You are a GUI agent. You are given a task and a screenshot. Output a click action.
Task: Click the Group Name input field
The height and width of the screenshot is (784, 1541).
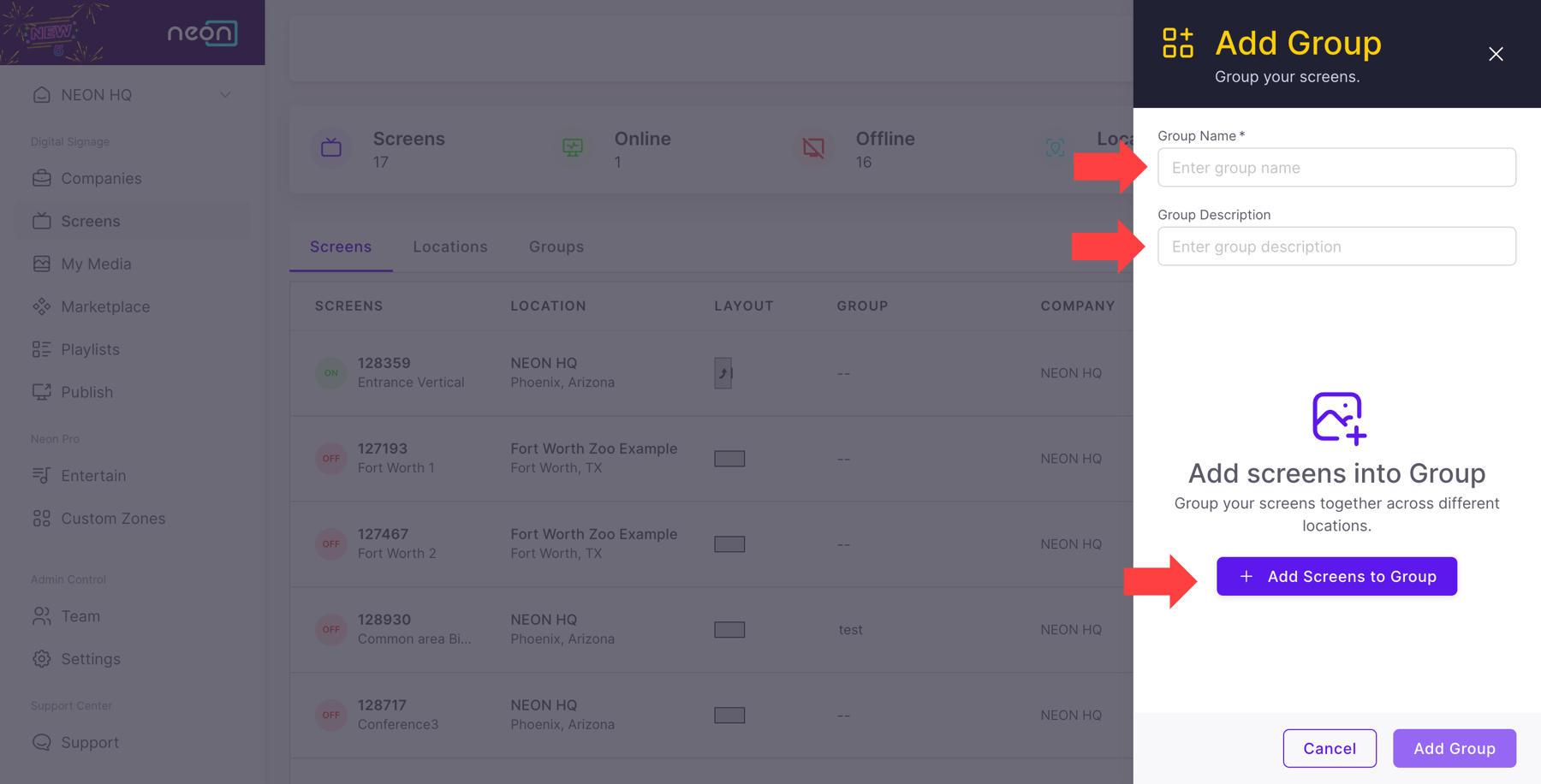pos(1336,168)
